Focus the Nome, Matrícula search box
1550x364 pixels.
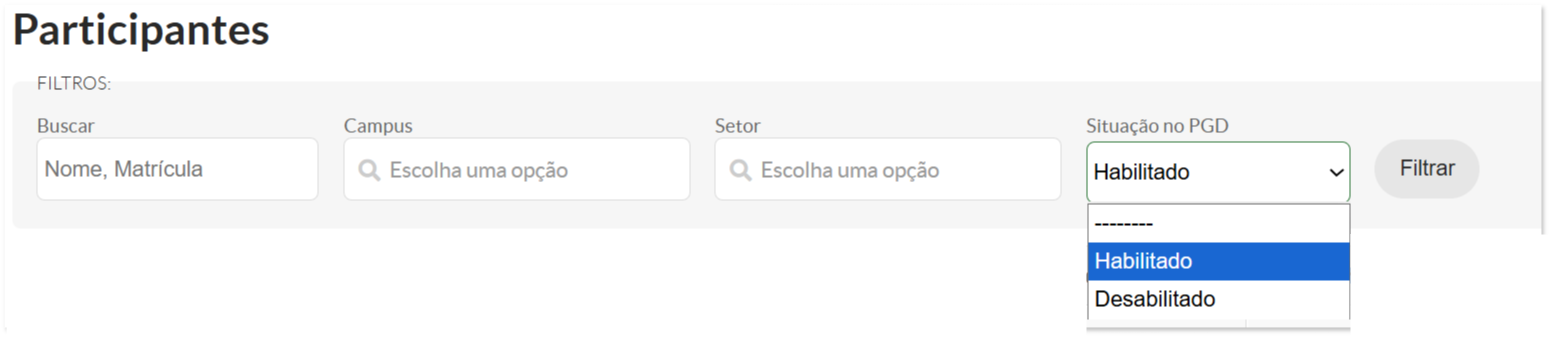[x=177, y=169]
